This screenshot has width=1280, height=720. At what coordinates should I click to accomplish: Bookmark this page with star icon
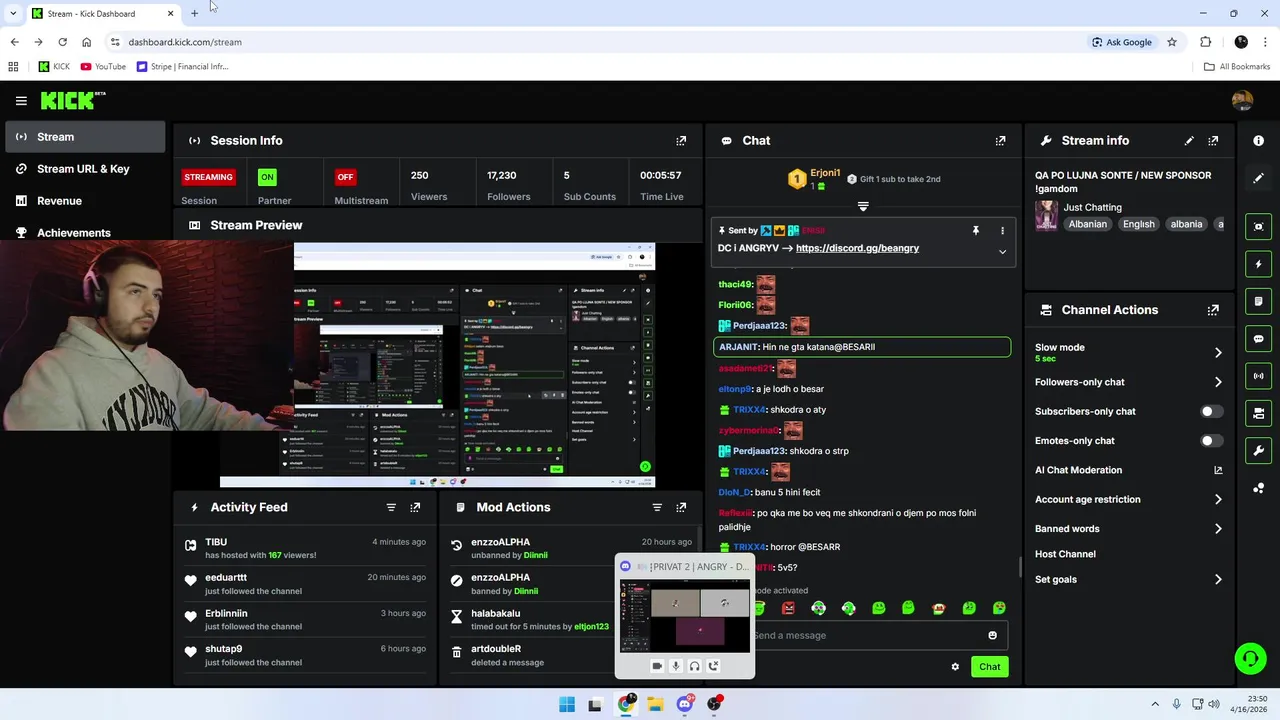(1172, 42)
